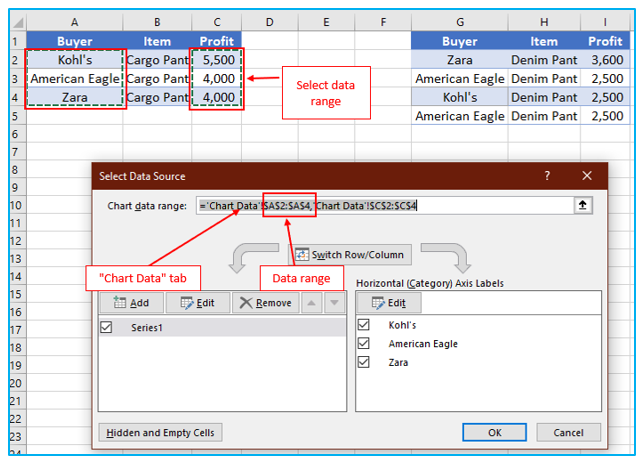
Task: Close the Select Data Source dialog
Action: click(x=587, y=176)
